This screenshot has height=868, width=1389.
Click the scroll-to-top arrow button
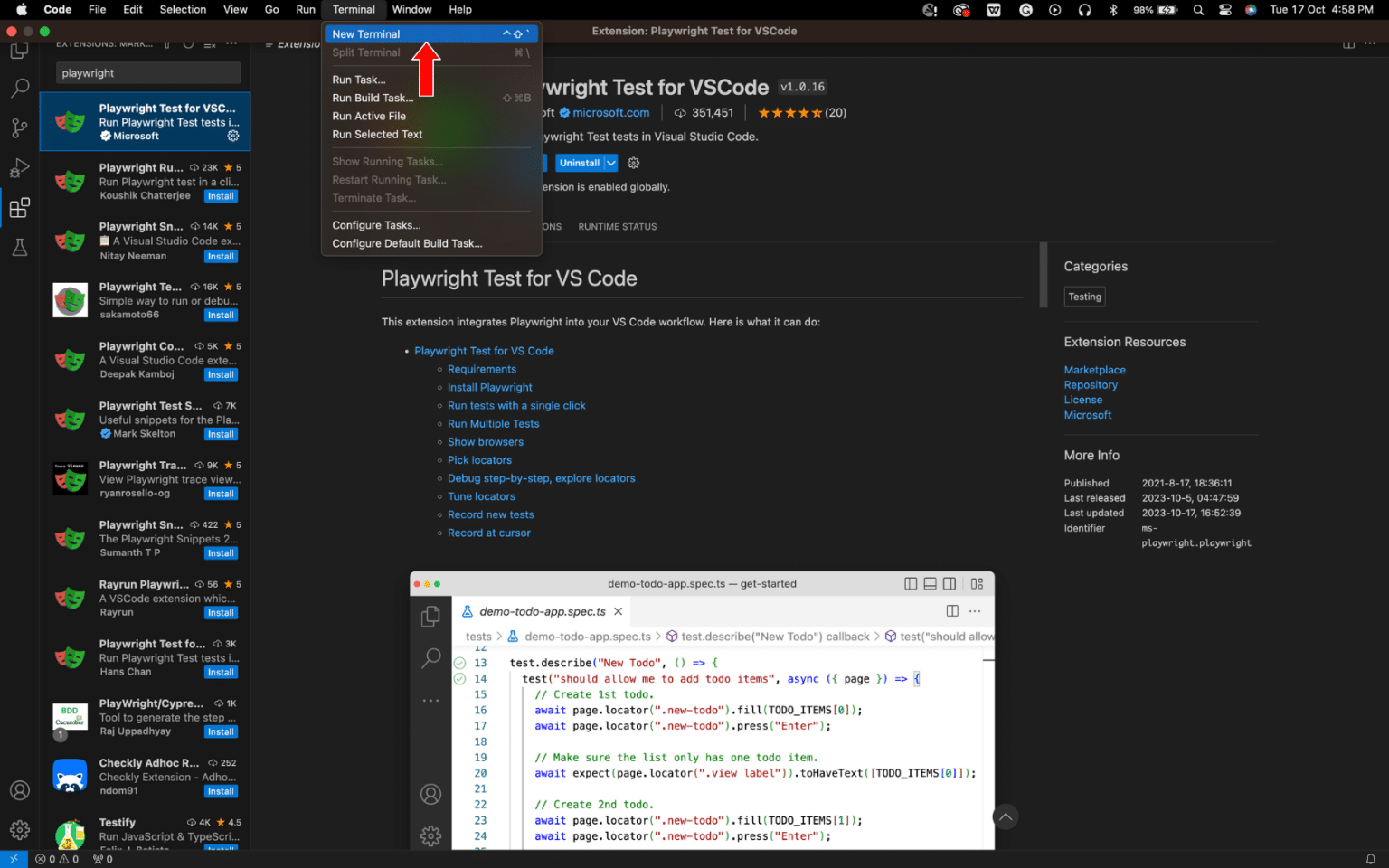point(1005,817)
